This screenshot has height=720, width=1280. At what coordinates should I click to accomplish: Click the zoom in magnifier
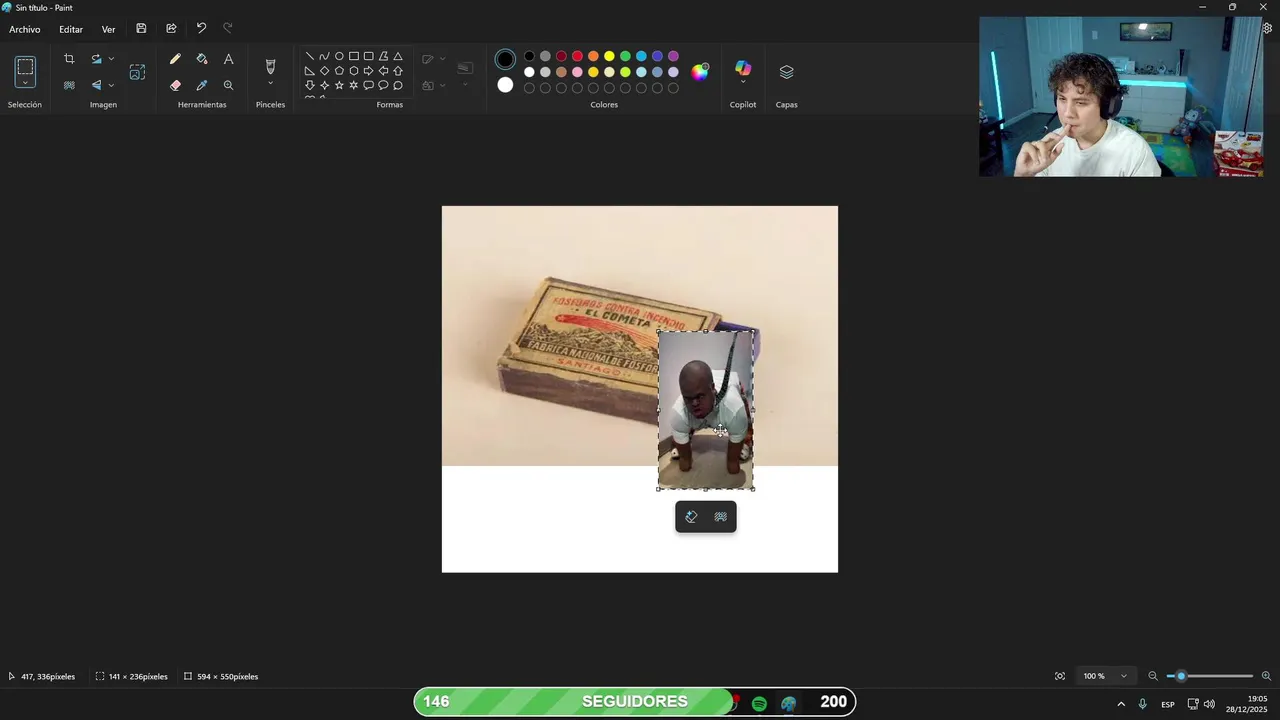1266,676
